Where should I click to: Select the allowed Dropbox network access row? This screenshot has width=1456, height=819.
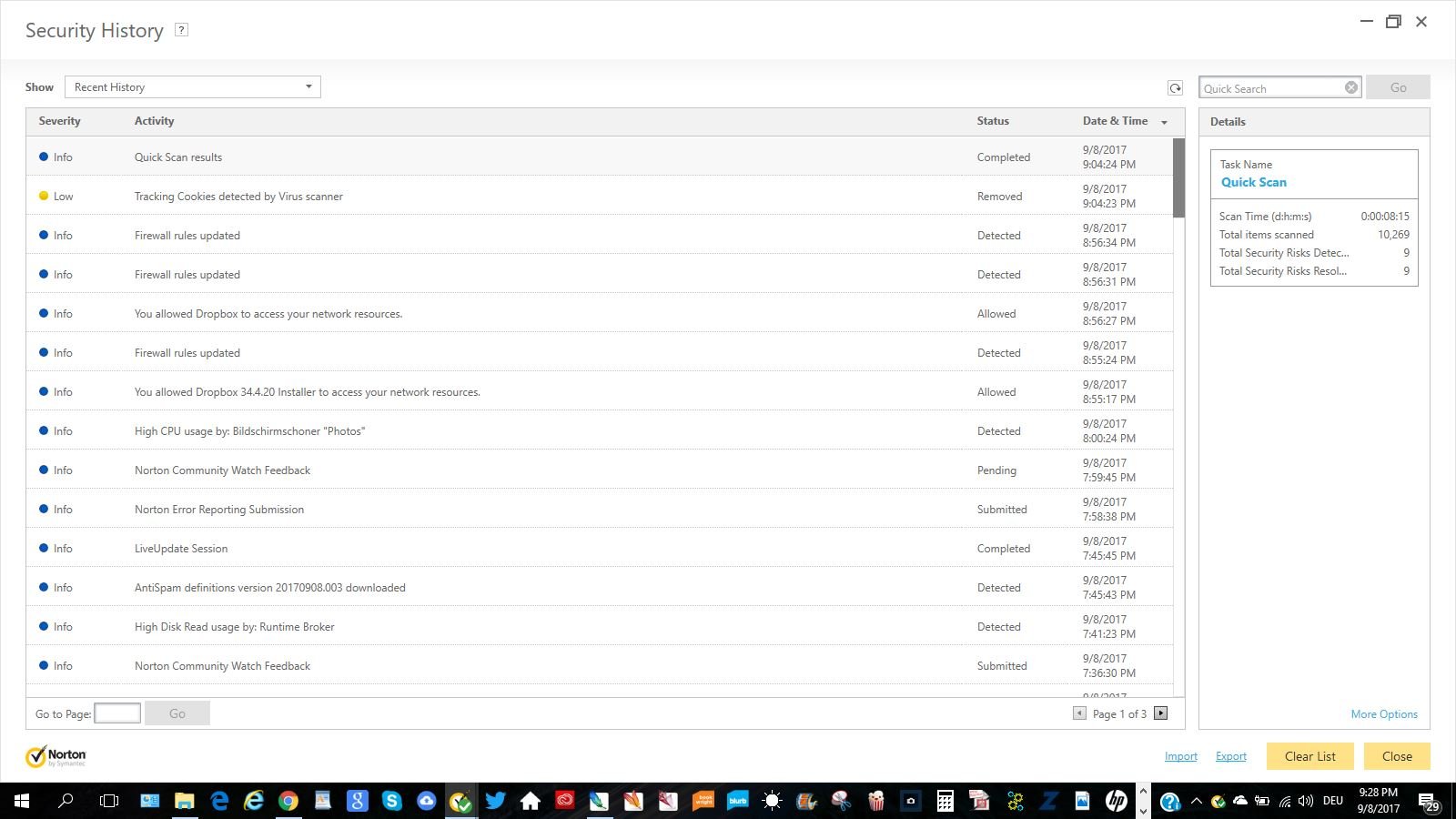(x=599, y=313)
